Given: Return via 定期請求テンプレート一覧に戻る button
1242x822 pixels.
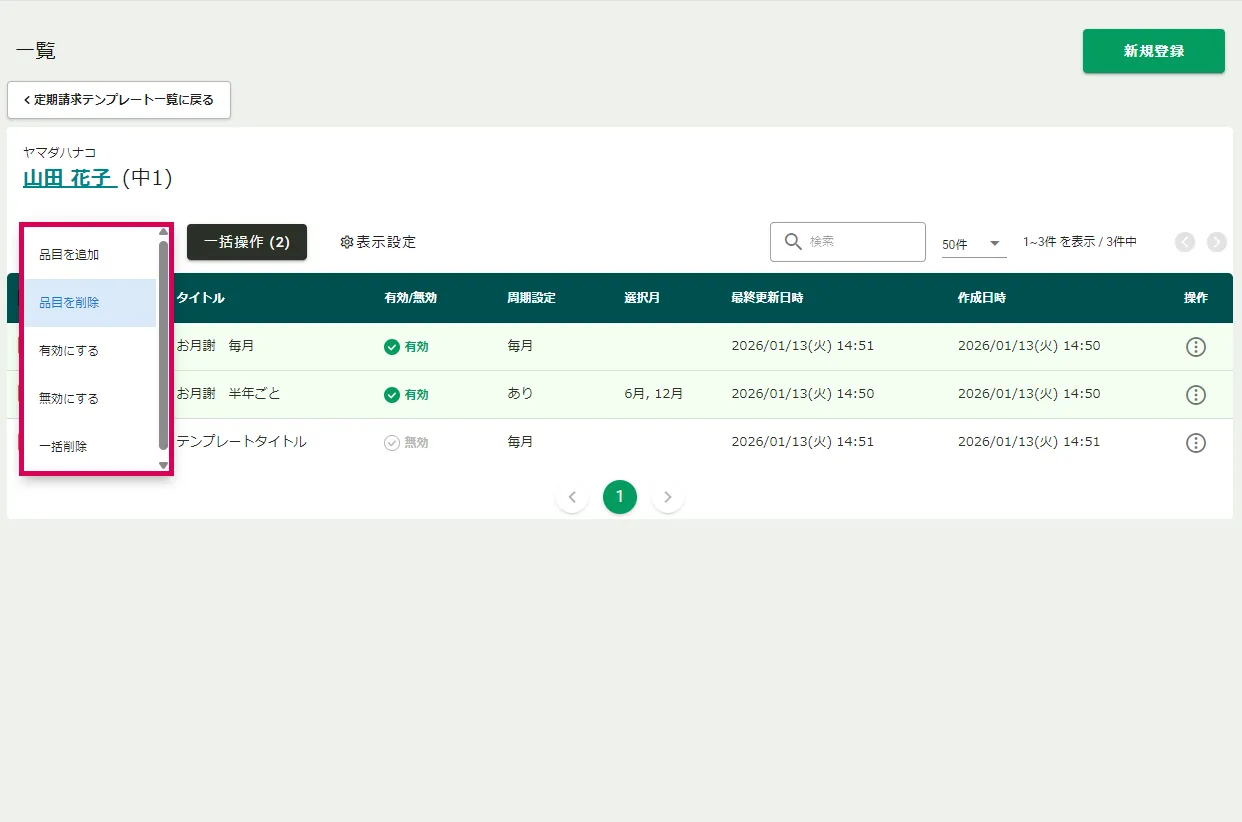Looking at the screenshot, I should pos(119,100).
